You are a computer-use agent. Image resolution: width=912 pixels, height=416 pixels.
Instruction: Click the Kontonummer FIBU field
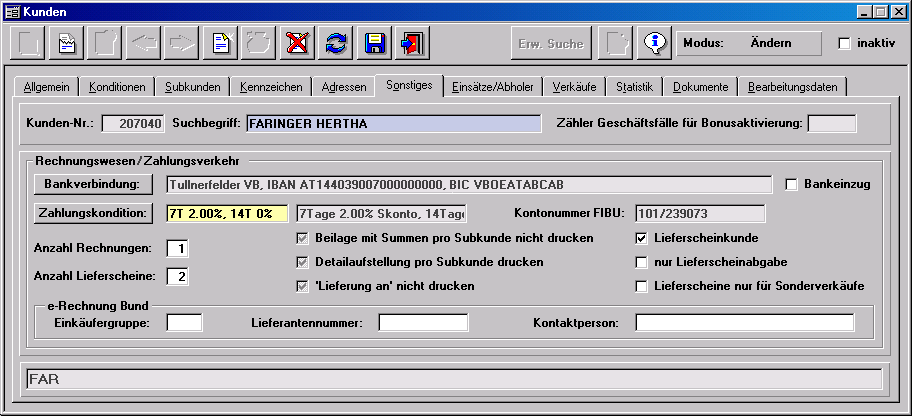point(700,213)
